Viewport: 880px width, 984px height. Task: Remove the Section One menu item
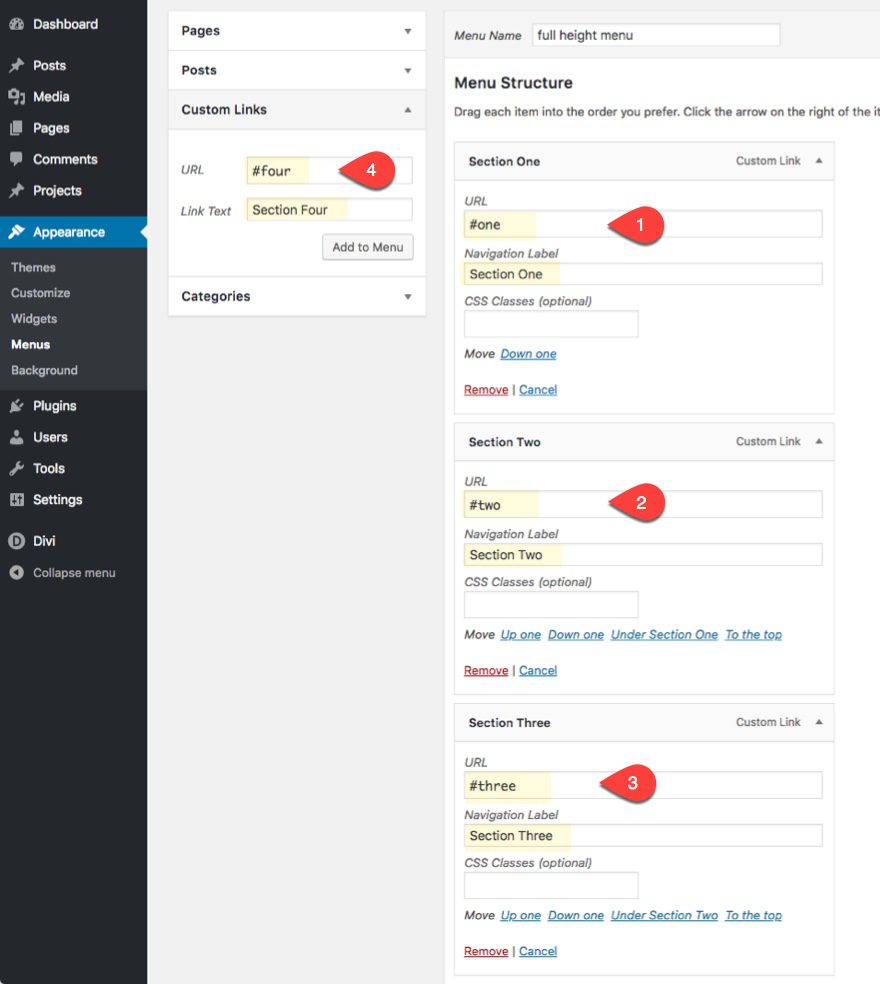click(x=485, y=389)
